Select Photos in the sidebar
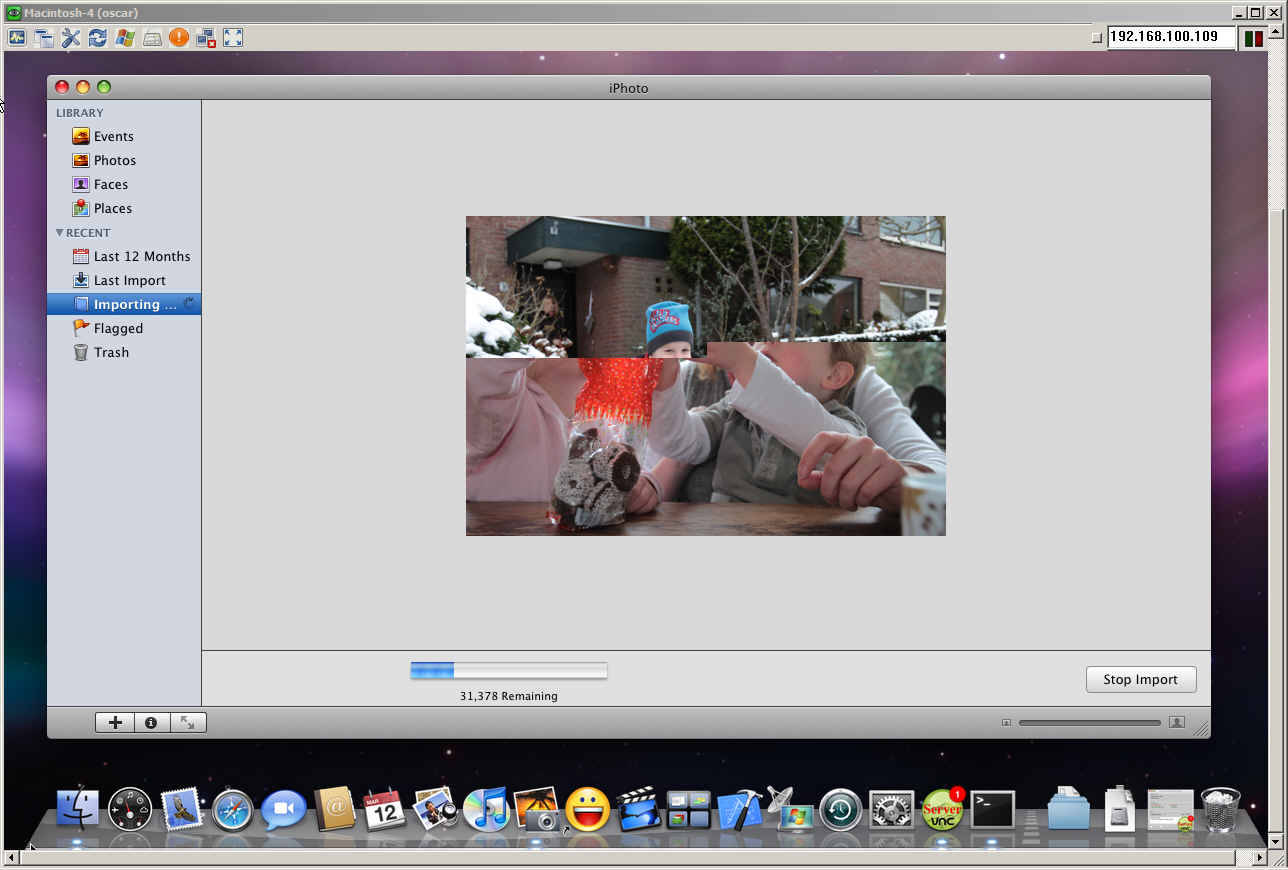 pos(114,160)
